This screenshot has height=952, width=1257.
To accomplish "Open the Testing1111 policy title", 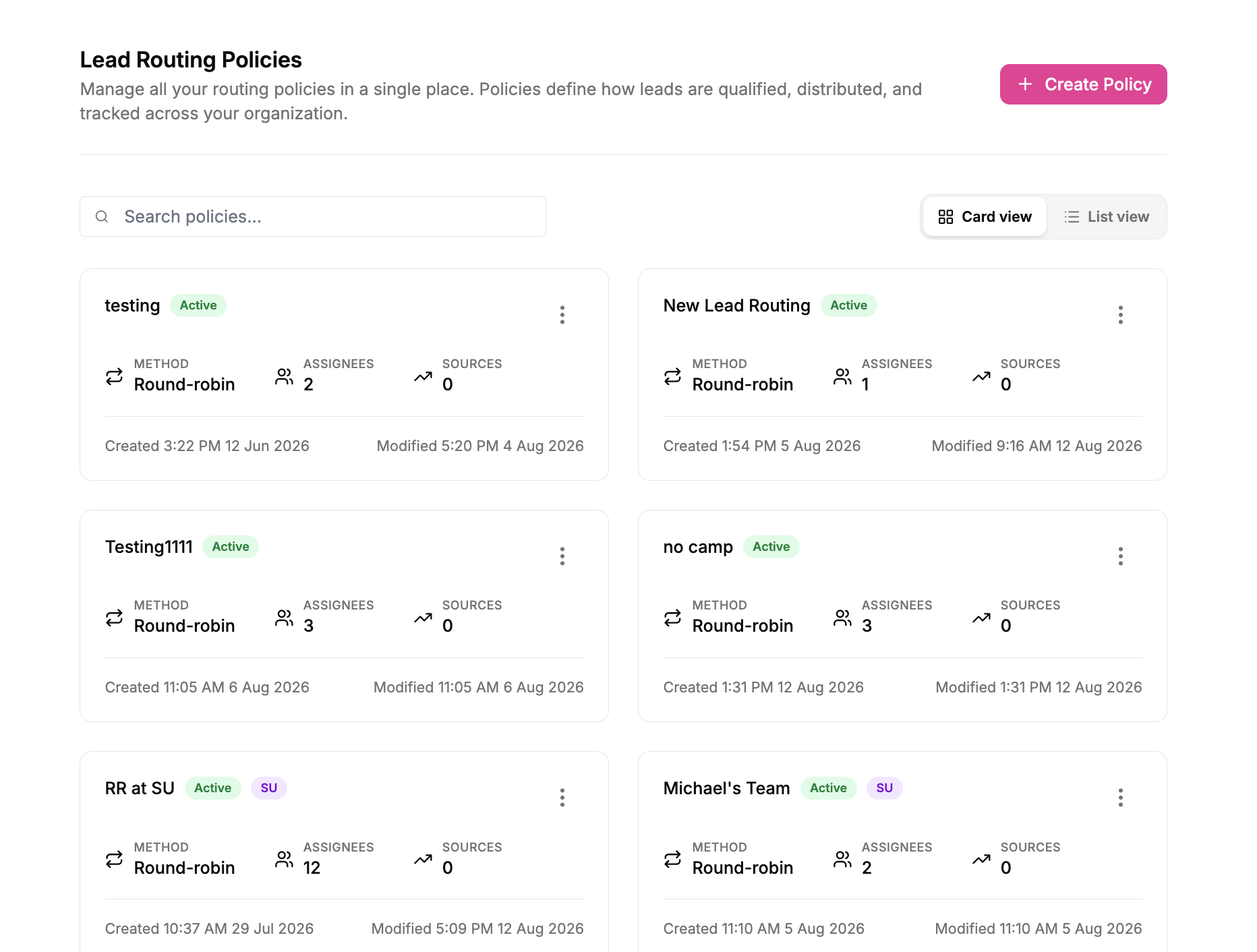I will tap(149, 547).
